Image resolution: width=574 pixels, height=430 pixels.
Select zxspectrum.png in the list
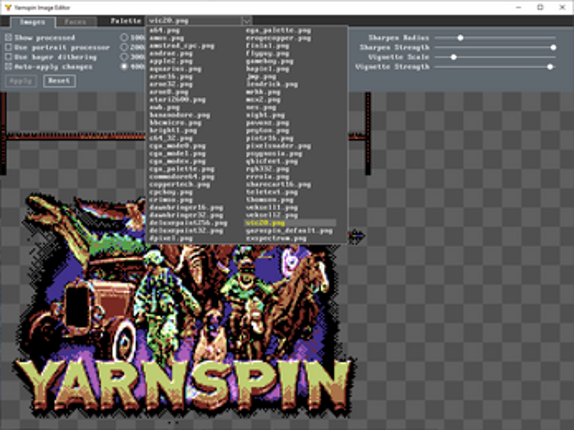click(276, 238)
